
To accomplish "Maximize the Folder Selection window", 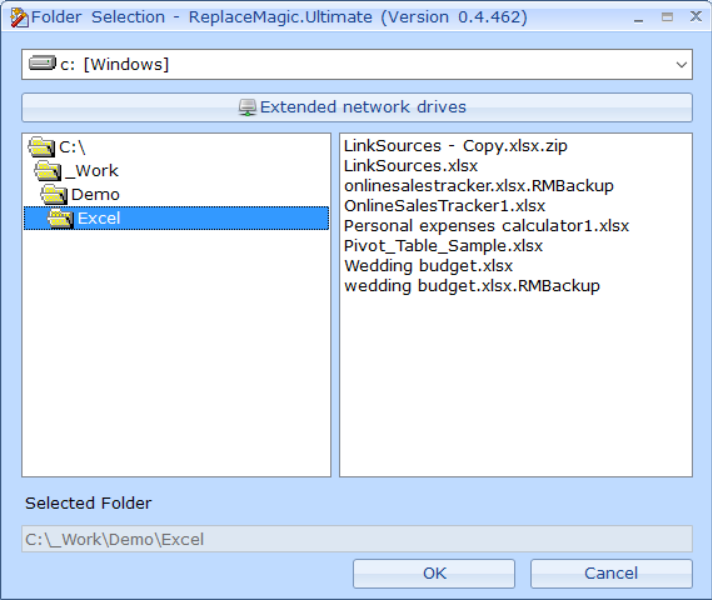I will pos(667,17).
